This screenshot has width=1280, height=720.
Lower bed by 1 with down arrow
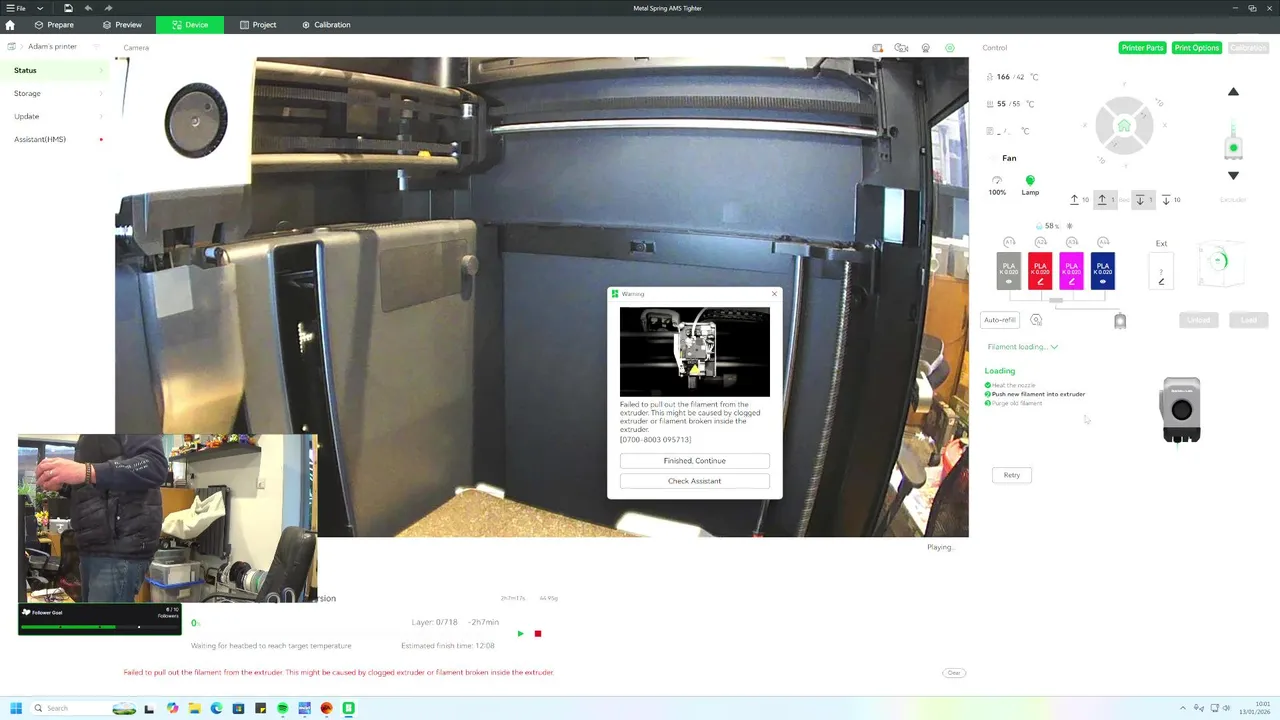click(1143, 200)
